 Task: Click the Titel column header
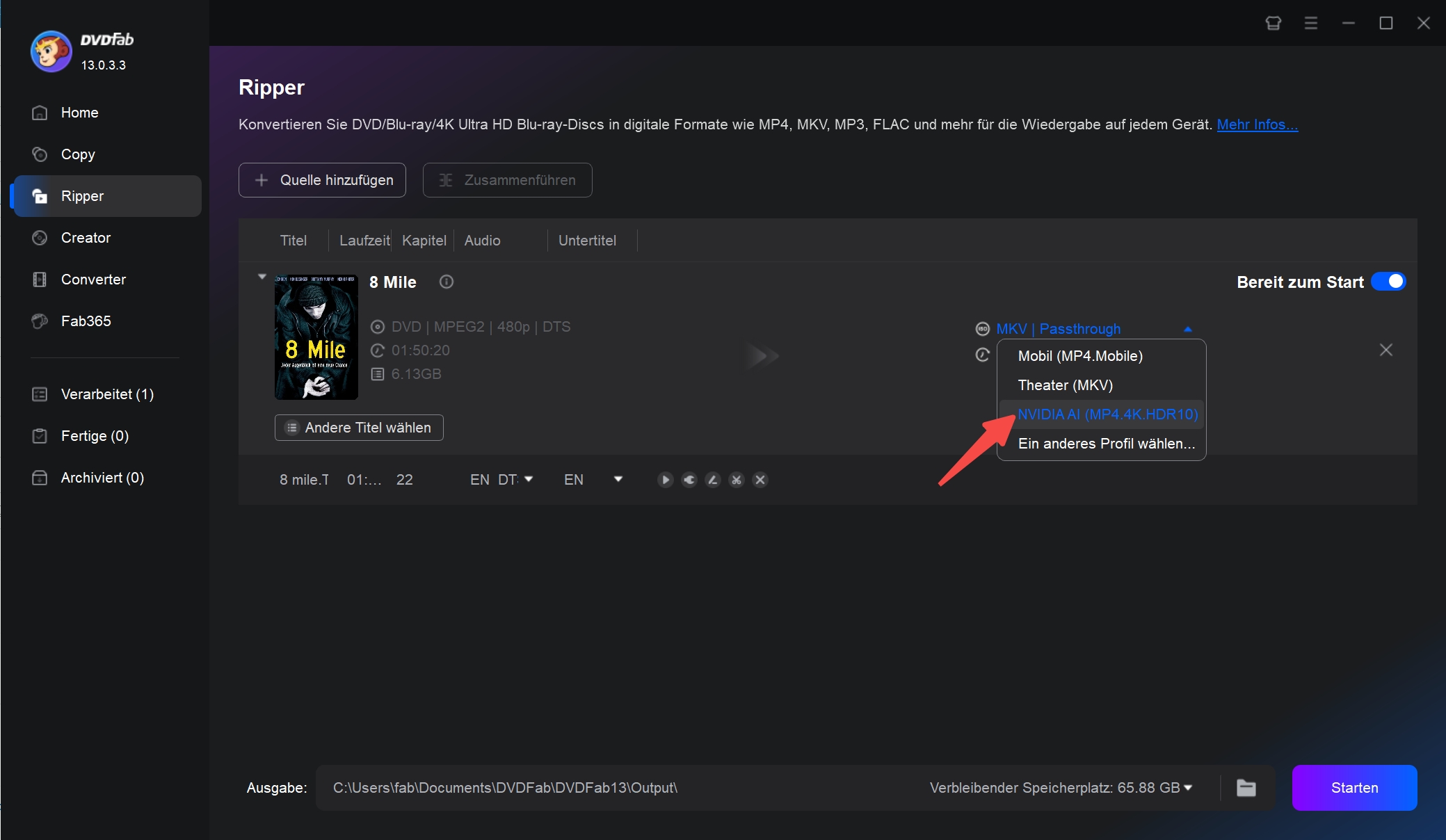click(x=294, y=241)
